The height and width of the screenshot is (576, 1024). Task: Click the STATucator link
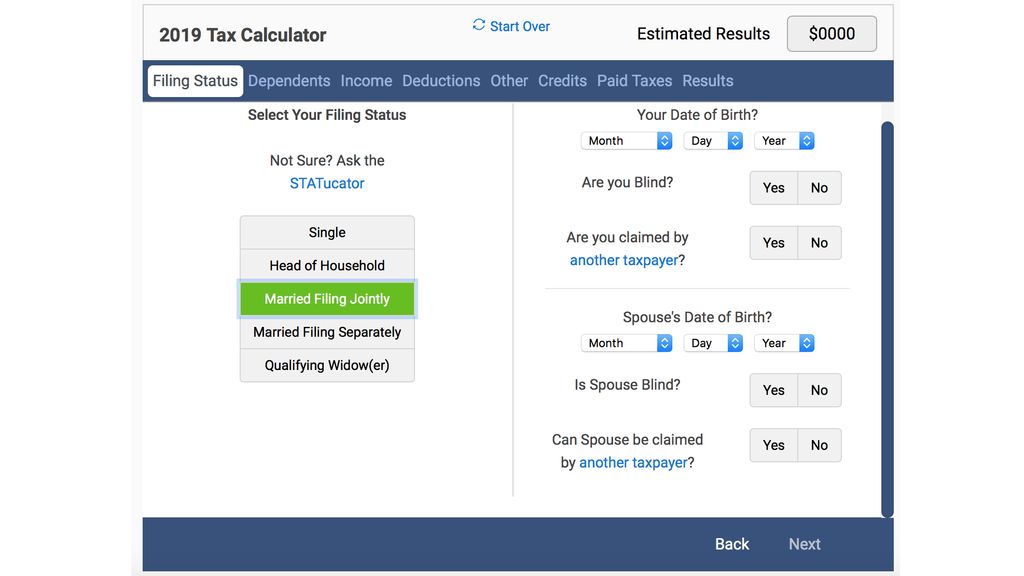pos(327,183)
